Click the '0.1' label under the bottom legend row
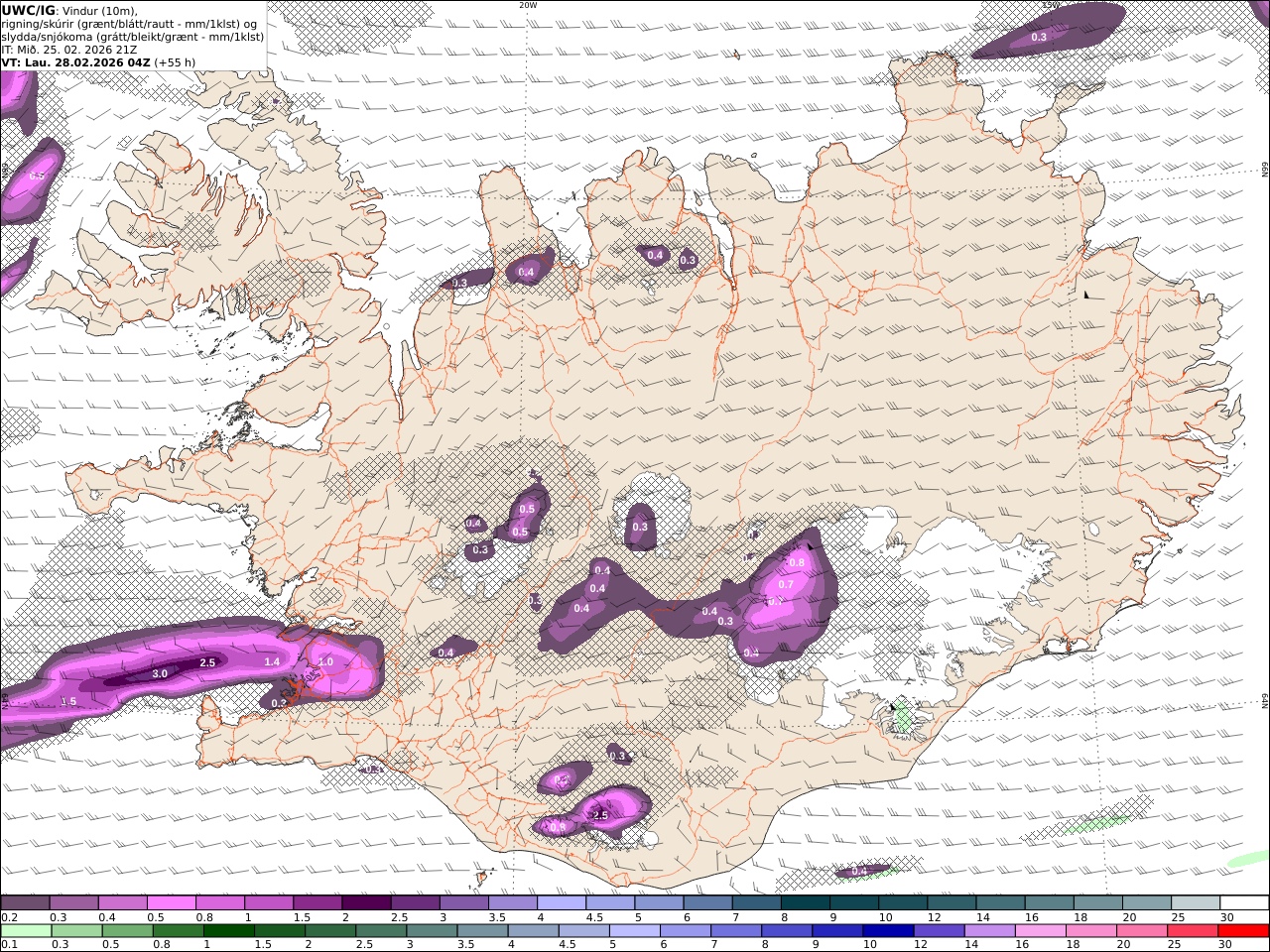Screen dimensions: 1270x952 click(x=8, y=945)
